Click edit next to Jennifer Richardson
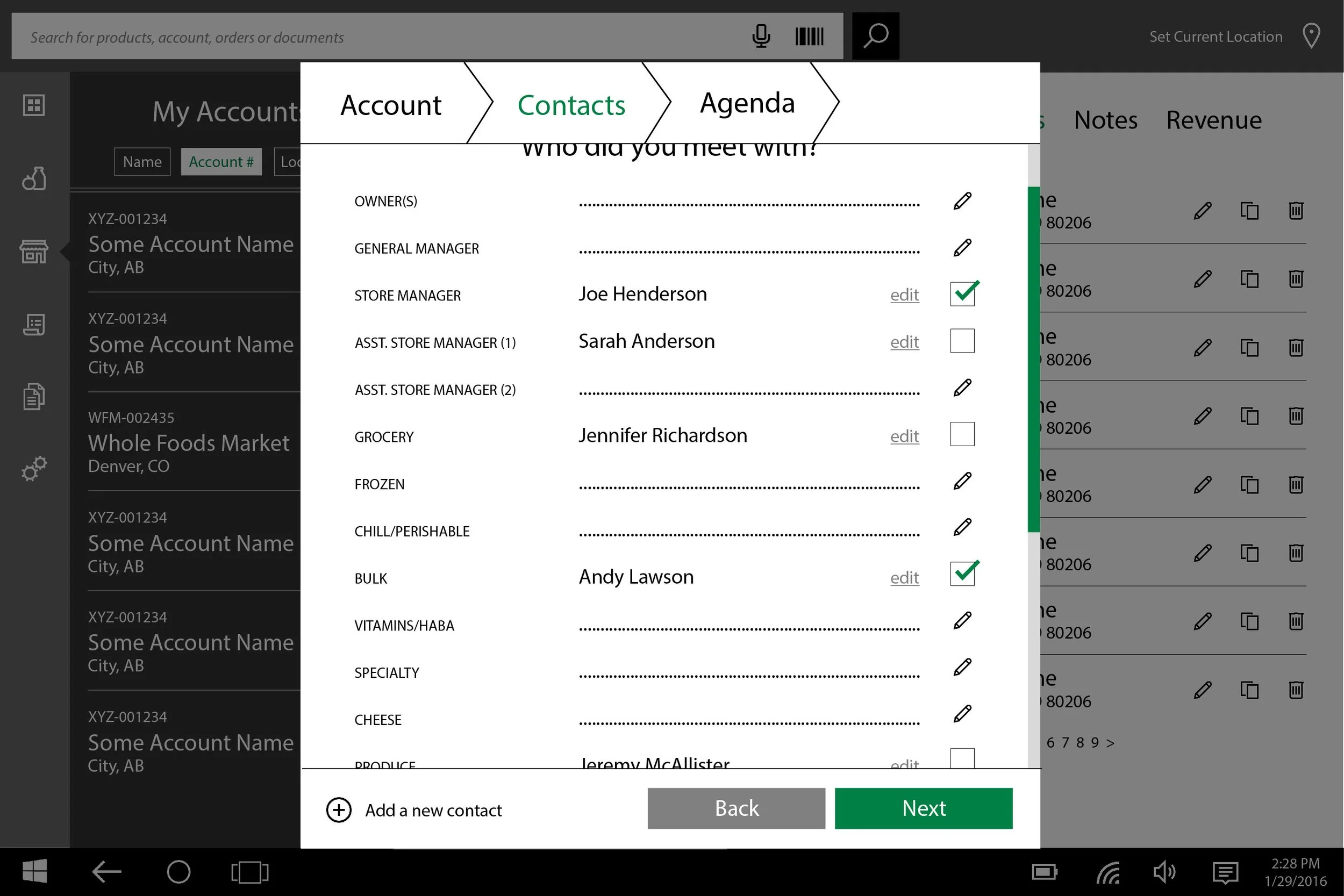Screen dimensions: 1344x896 click(904, 436)
